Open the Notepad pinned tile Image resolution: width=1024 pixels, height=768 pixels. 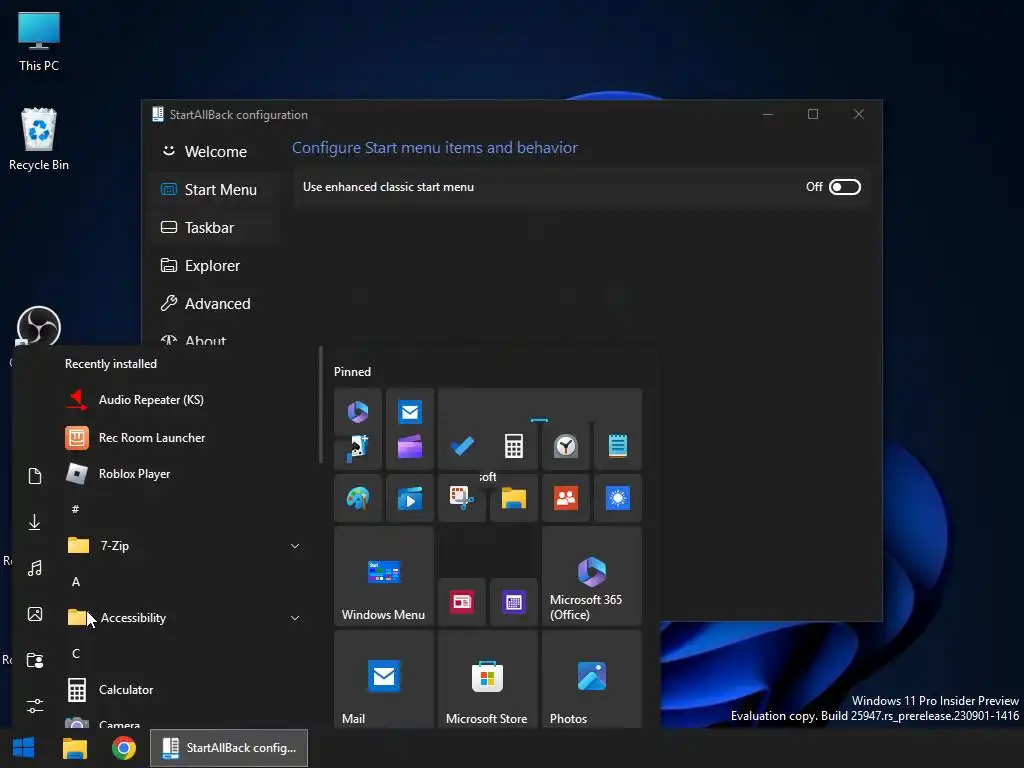[x=618, y=447]
